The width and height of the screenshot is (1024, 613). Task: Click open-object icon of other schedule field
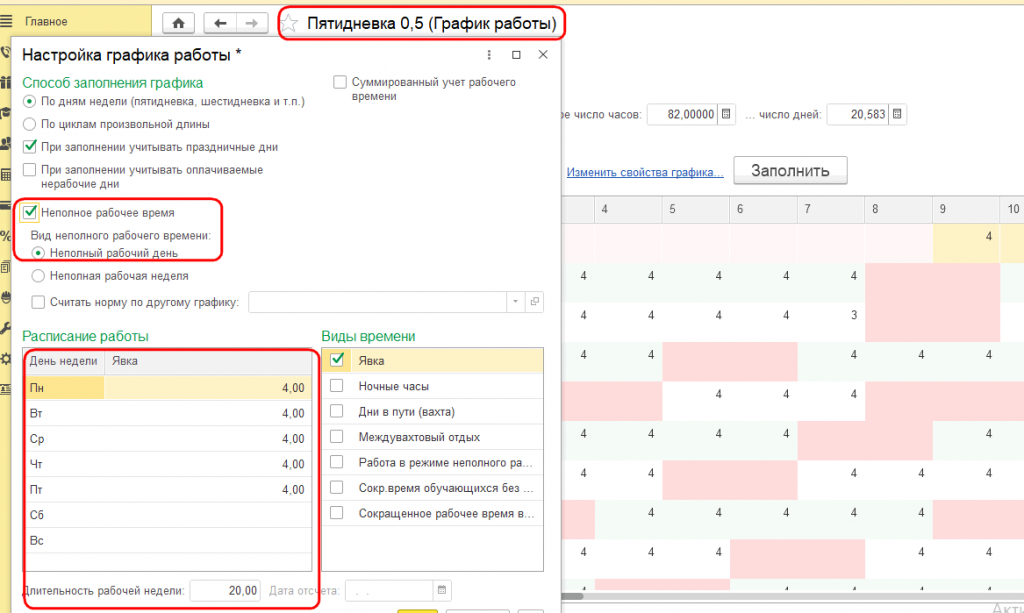[535, 302]
